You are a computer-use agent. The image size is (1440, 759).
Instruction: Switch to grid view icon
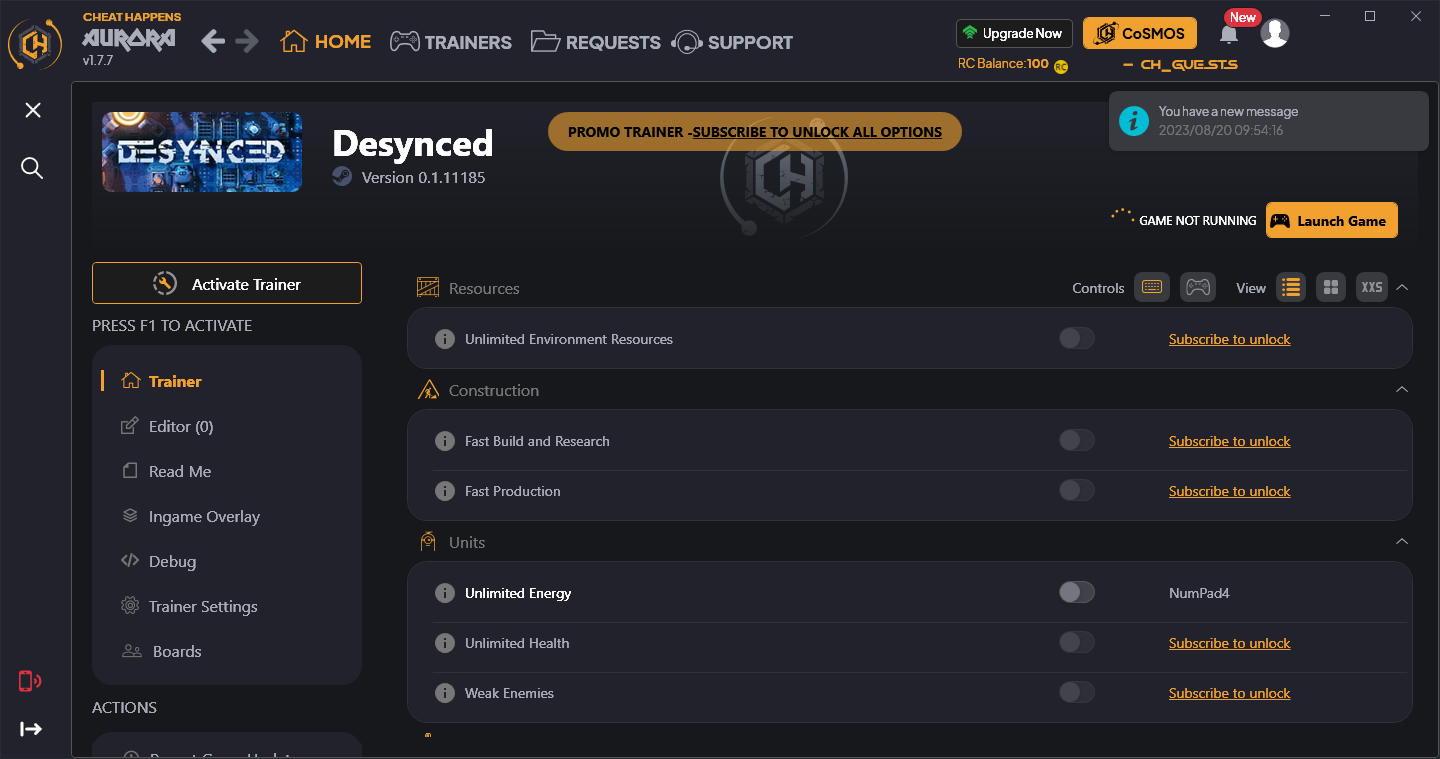pos(1331,287)
